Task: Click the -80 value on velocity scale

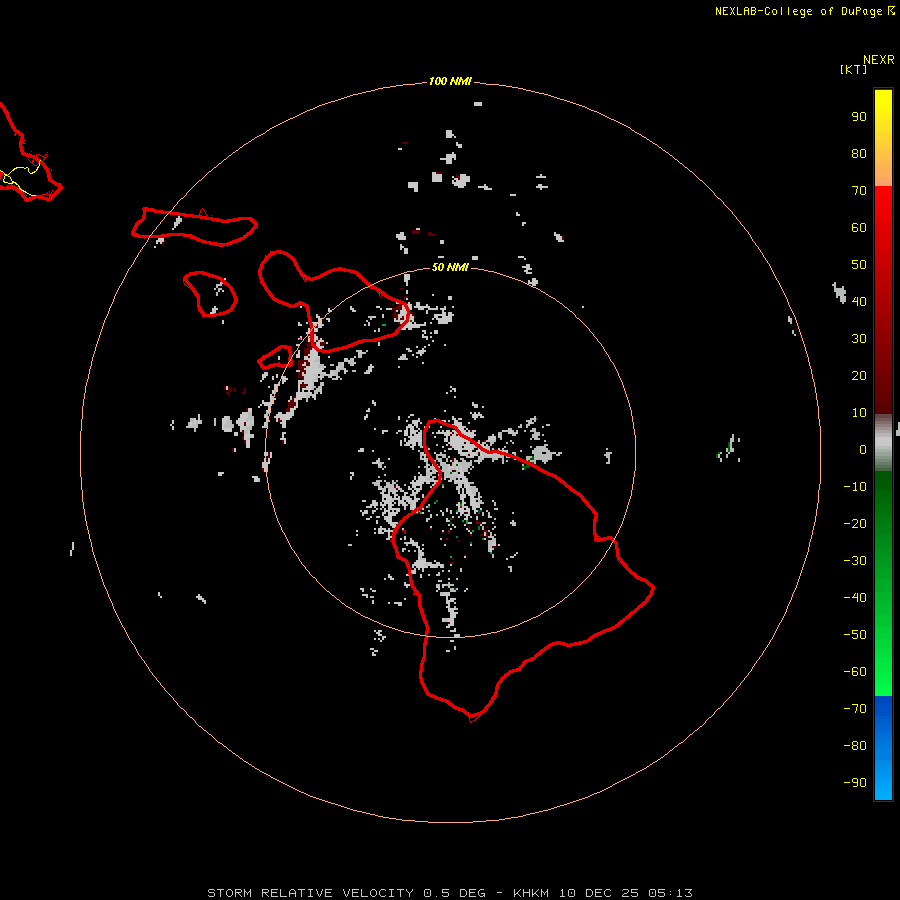Action: point(855,746)
